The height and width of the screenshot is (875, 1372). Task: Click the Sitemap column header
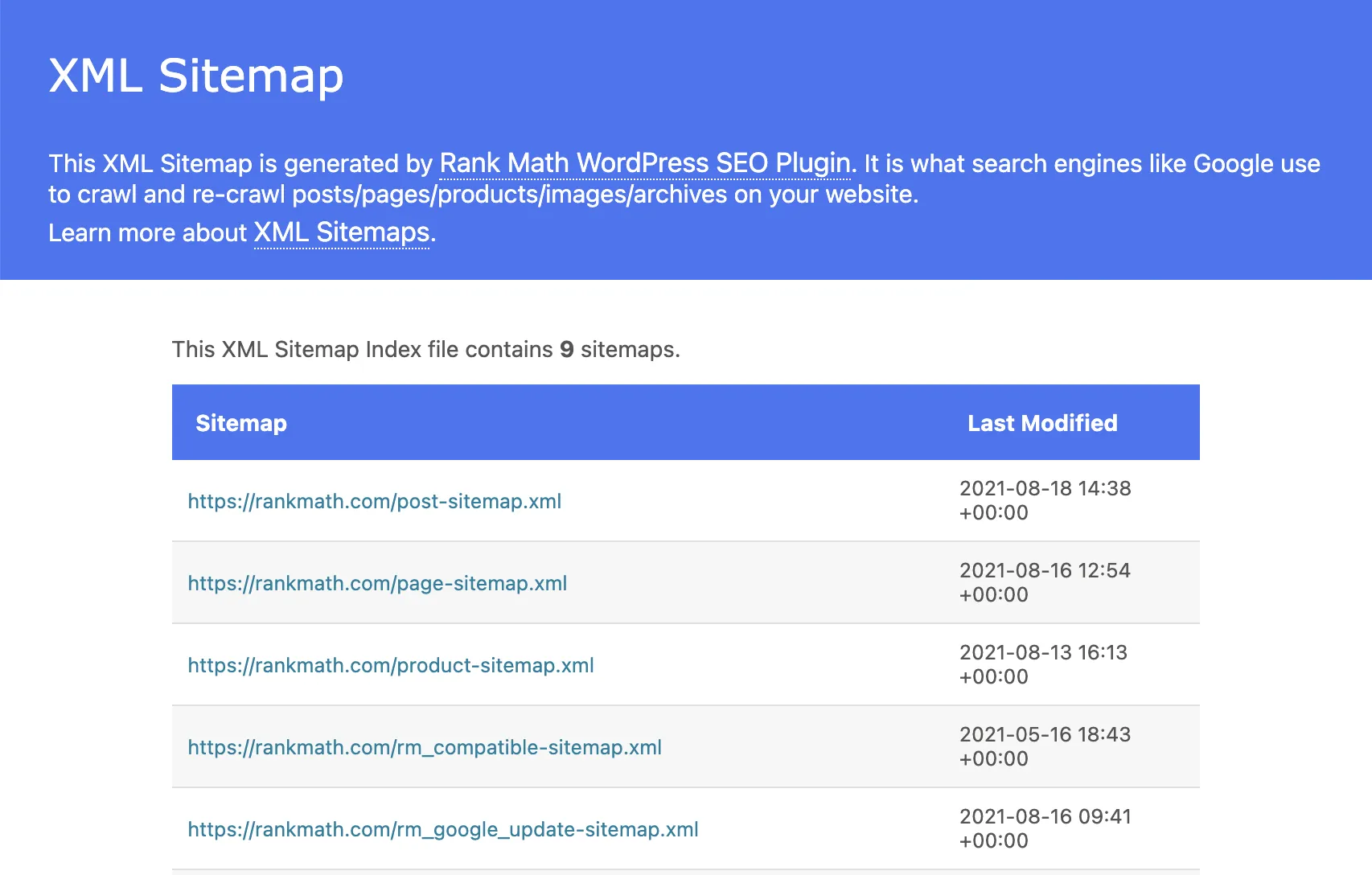coord(241,423)
